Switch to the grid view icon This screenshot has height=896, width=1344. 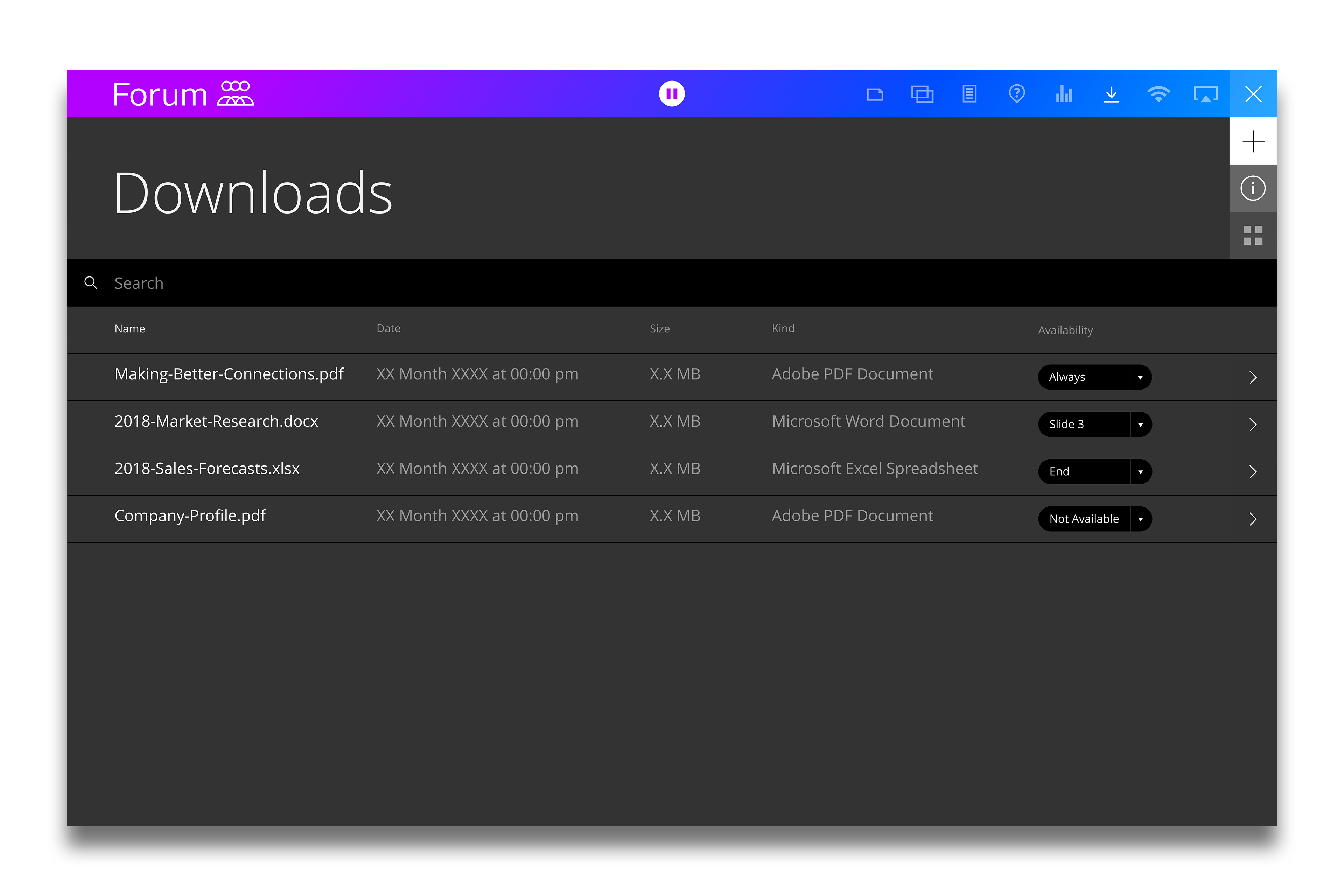coord(1253,236)
